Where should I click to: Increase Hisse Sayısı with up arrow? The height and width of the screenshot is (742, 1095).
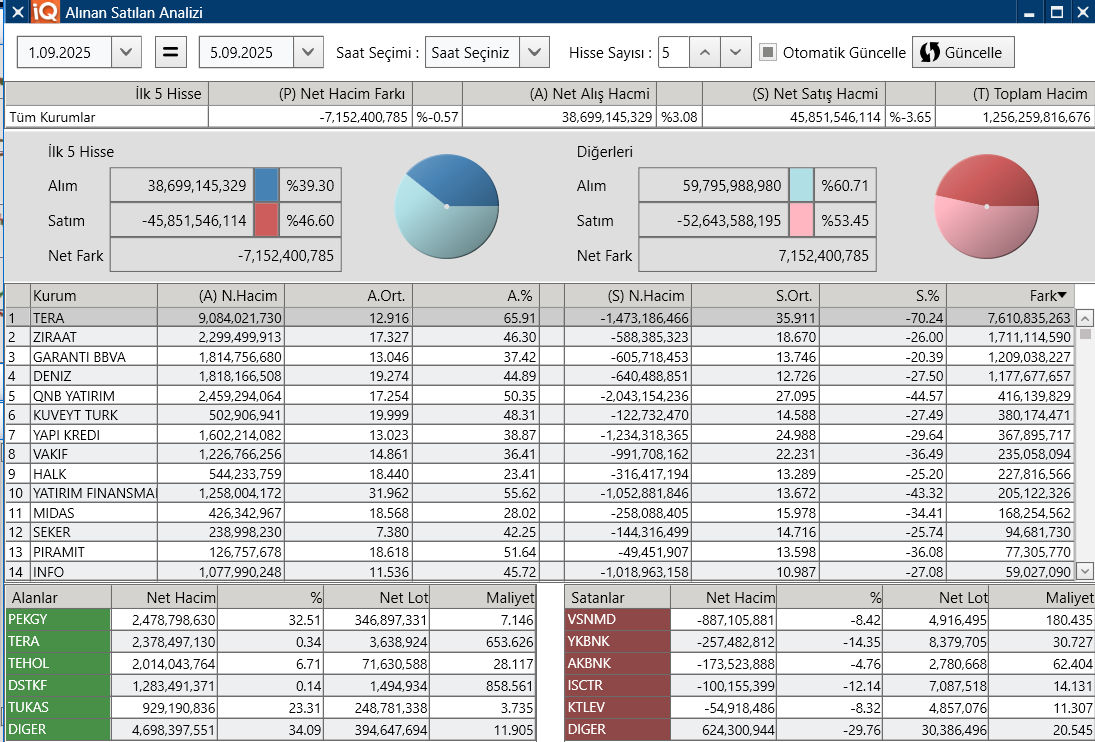click(705, 52)
